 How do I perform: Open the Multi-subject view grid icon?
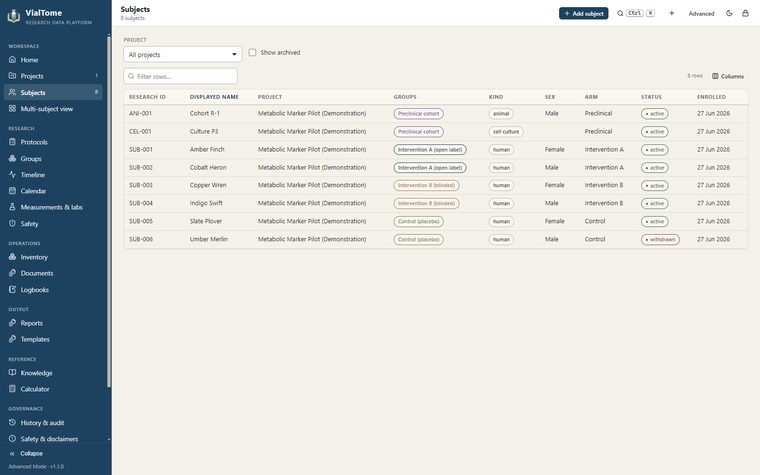coord(13,109)
